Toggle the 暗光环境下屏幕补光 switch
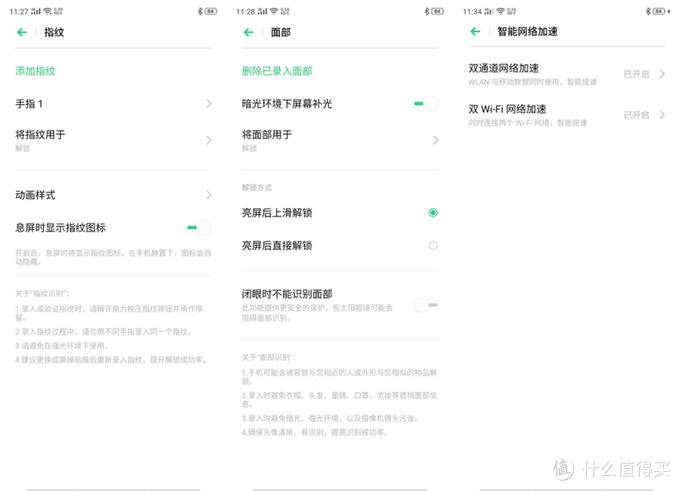680x491 pixels. (x=425, y=104)
